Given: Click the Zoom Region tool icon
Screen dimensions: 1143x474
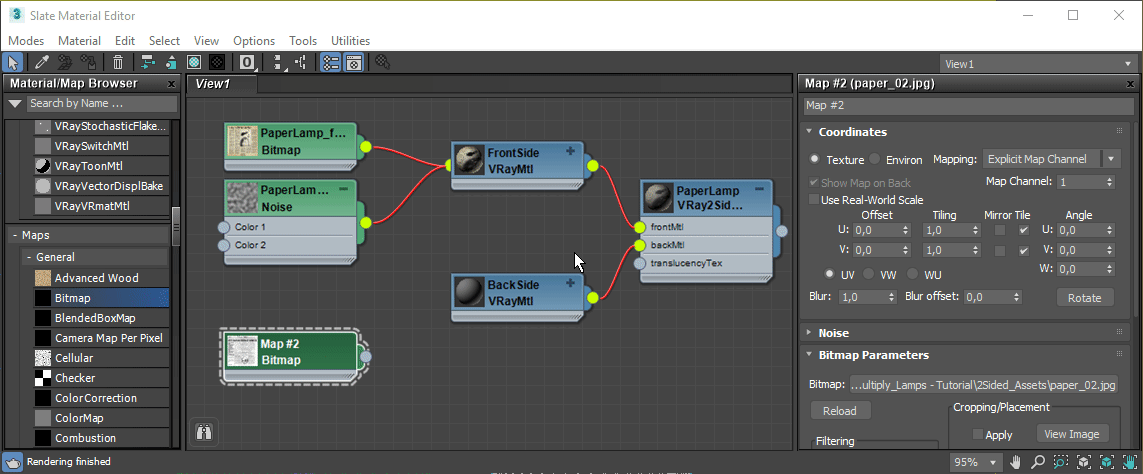Looking at the screenshot, I should [x=1061, y=462].
